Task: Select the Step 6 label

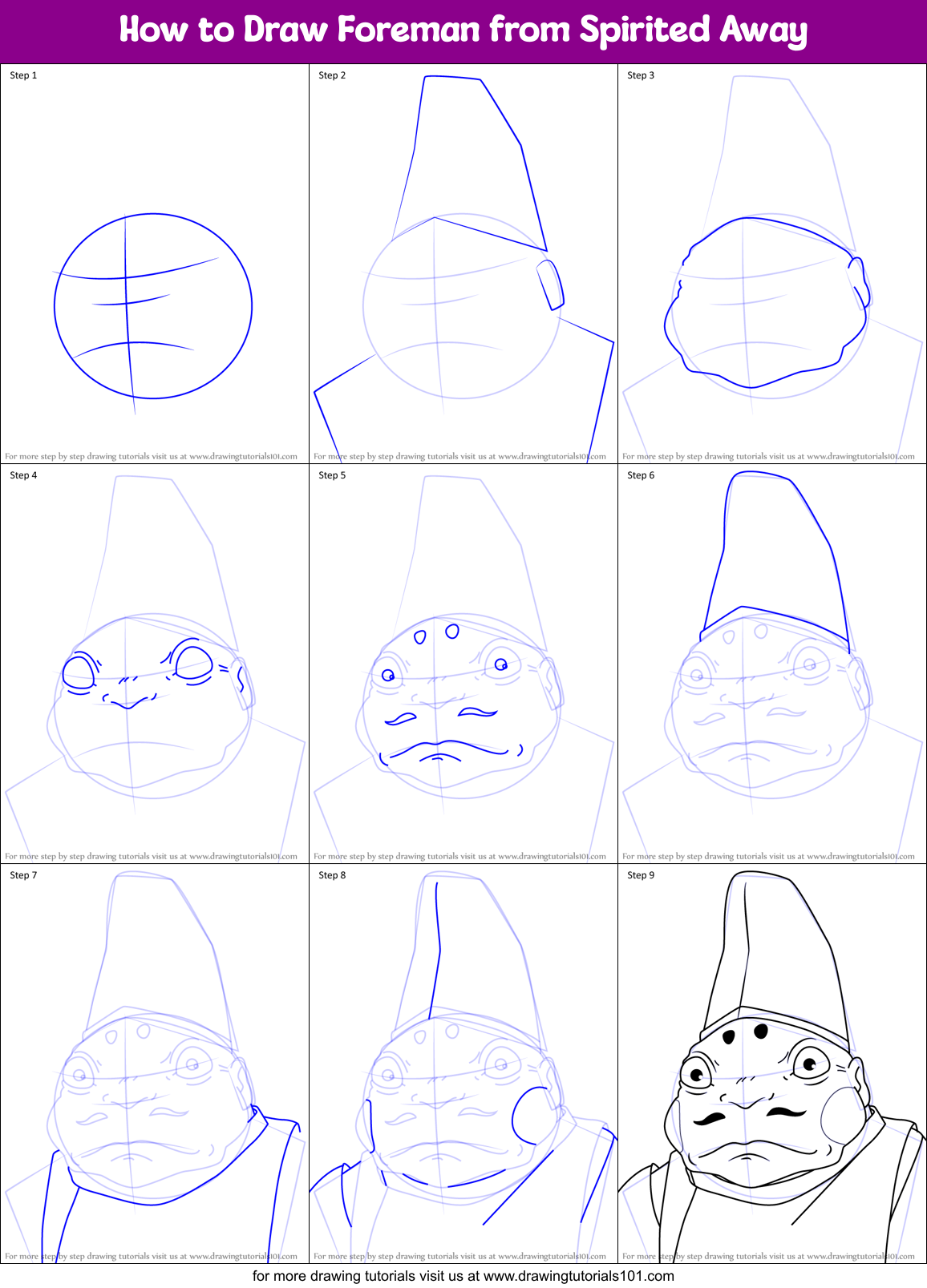Action: pos(641,475)
